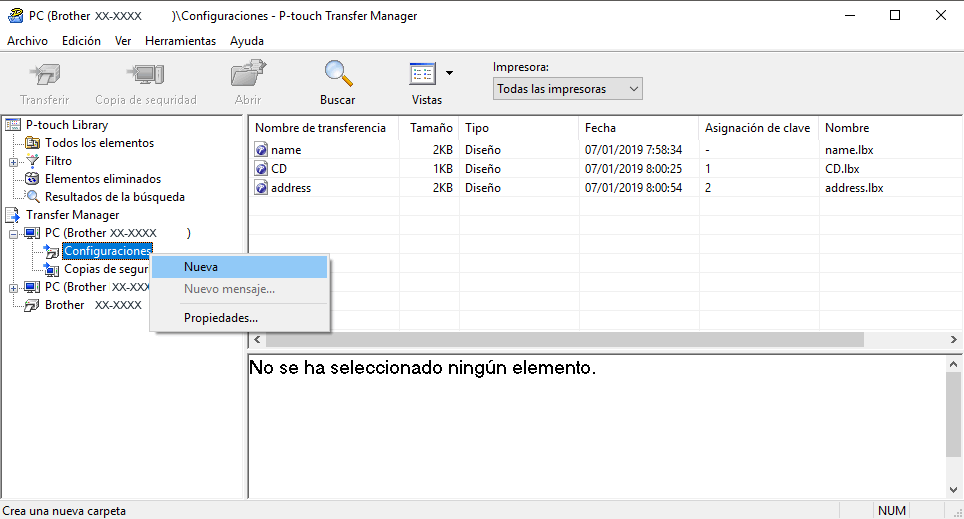Select Elementos eliminados in the tree
Image resolution: width=964 pixels, height=519 pixels.
103,179
